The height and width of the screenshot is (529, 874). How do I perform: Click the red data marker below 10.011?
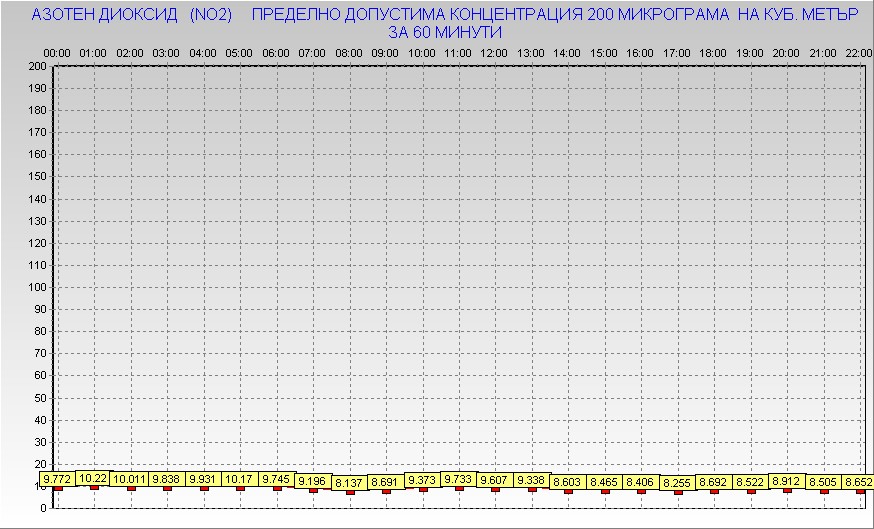click(131, 488)
